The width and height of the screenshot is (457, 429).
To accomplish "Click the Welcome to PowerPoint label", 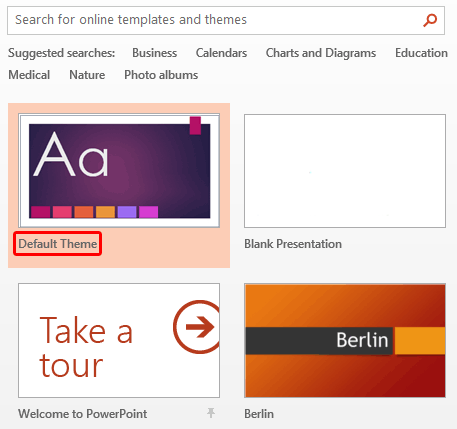I will pos(83,414).
